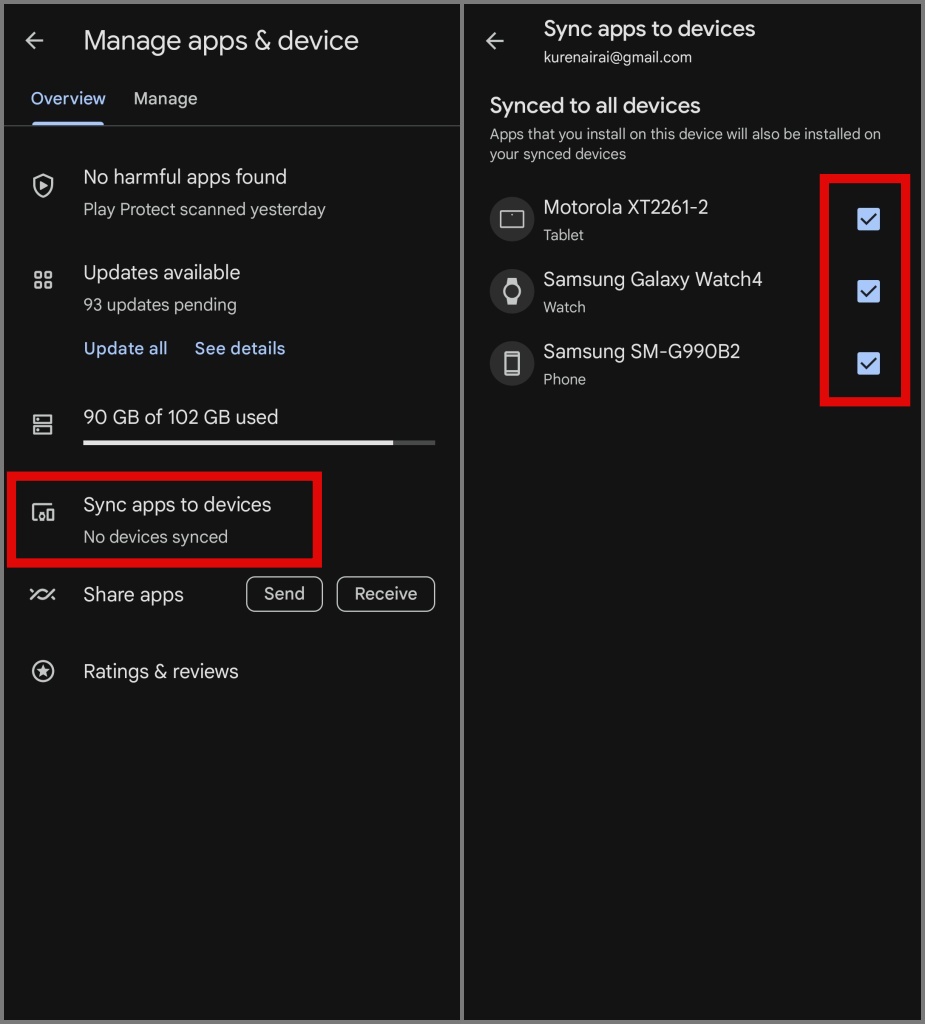
Task: Tap the Ratings & reviews star icon
Action: click(x=43, y=671)
